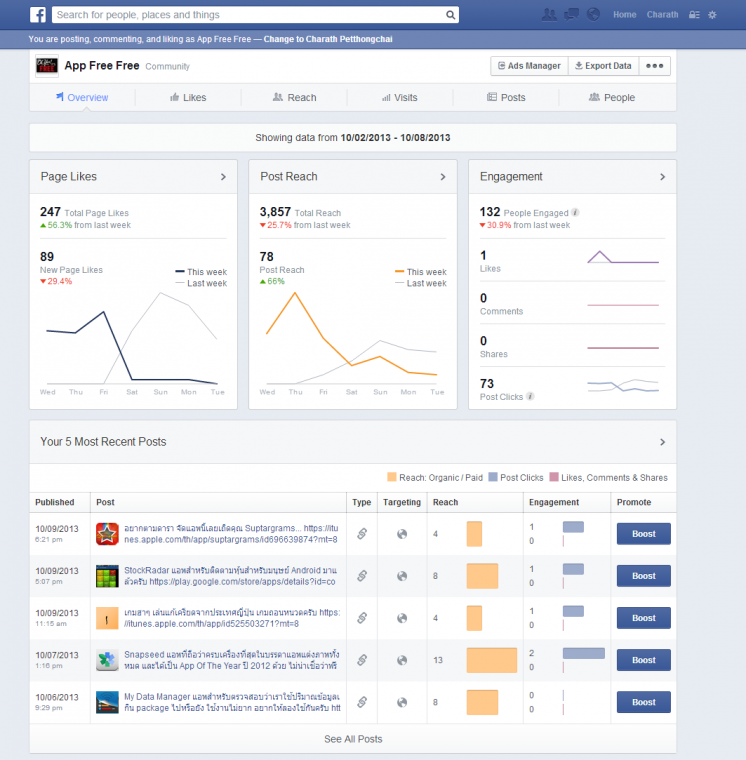This screenshot has height=760, width=746.
Task: Expand Your 5 Most Recent Posts arrow
Action: pyautogui.click(x=663, y=442)
